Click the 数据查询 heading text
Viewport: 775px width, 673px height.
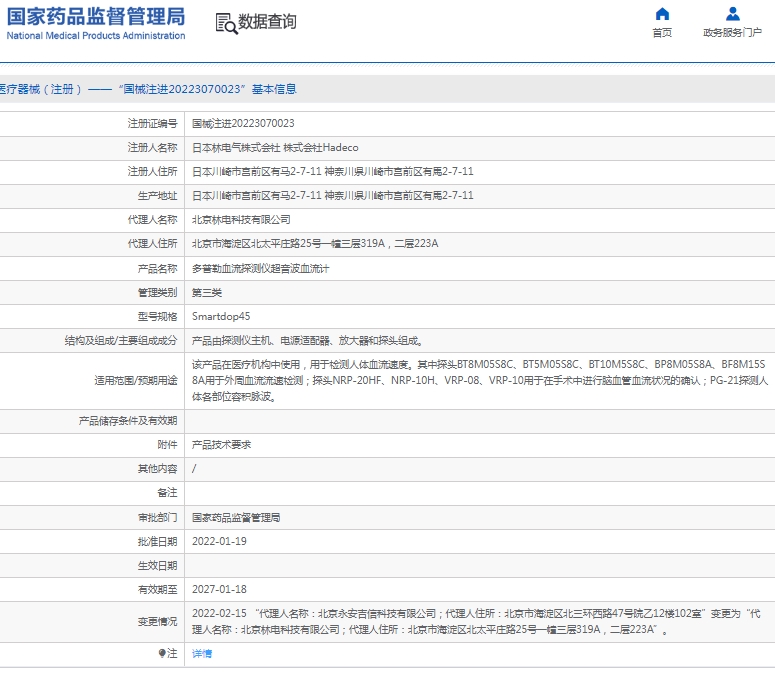point(267,22)
